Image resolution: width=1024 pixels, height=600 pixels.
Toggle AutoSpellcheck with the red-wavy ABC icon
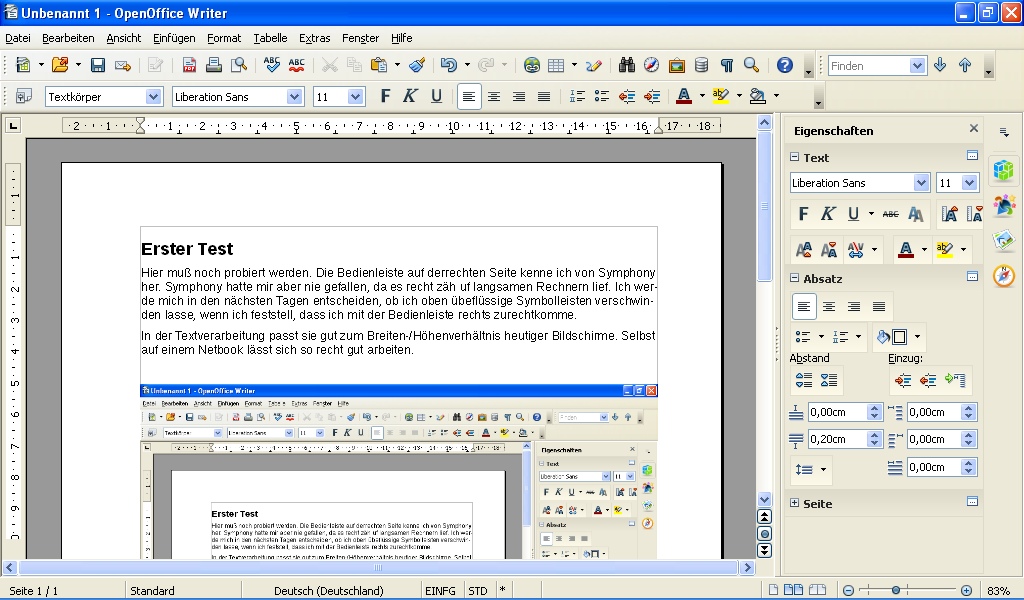coord(296,65)
